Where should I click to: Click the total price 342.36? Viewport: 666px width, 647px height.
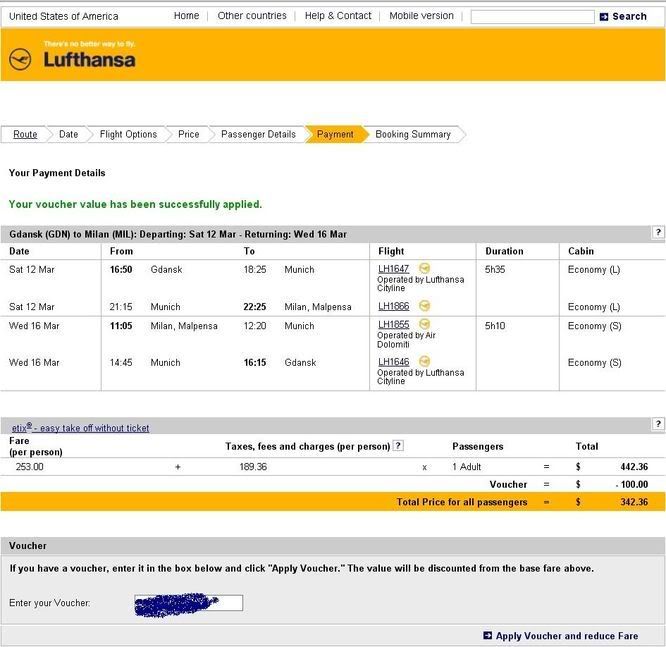click(x=634, y=502)
